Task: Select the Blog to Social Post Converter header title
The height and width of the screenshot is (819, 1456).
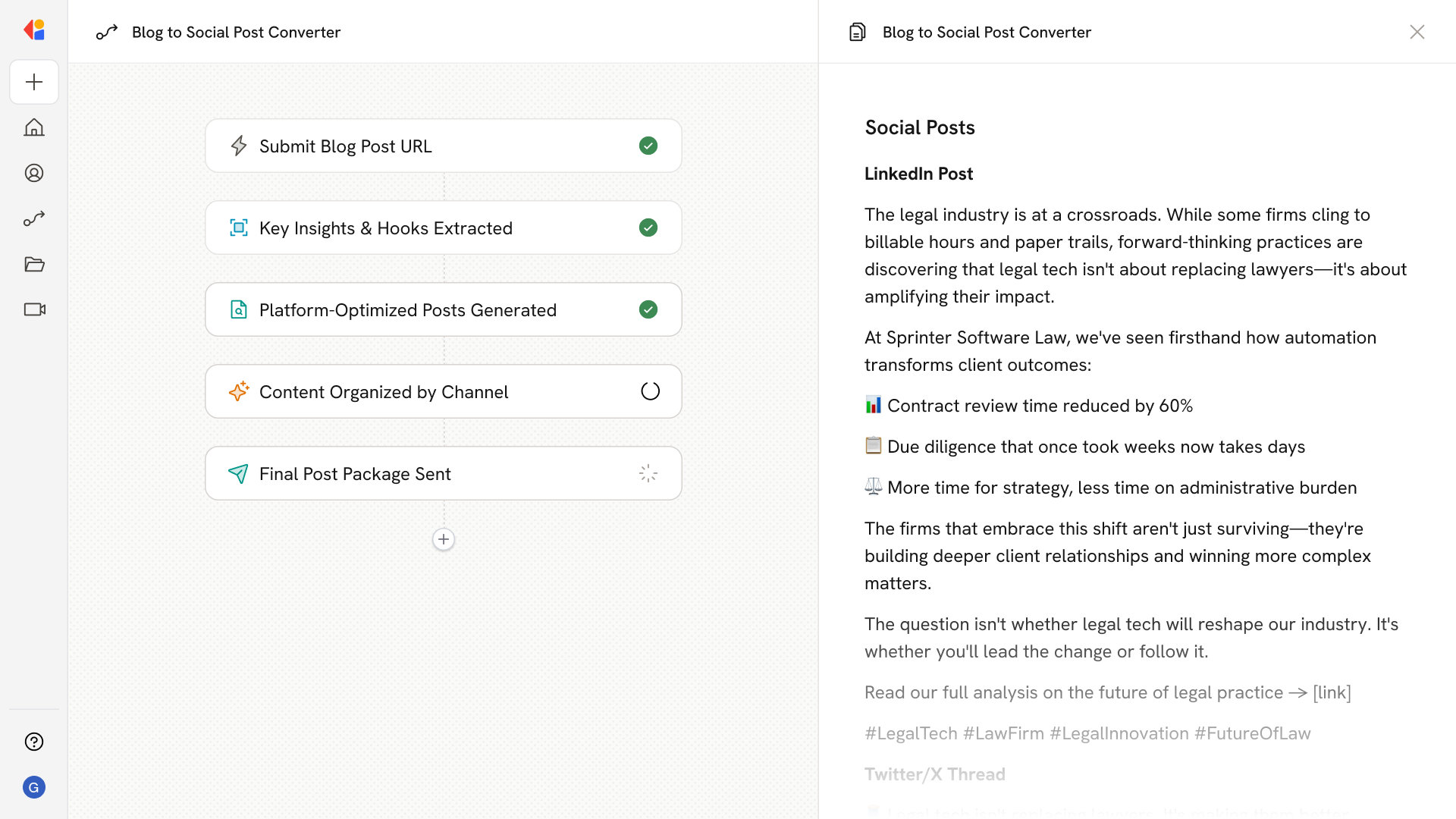Action: 236,32
